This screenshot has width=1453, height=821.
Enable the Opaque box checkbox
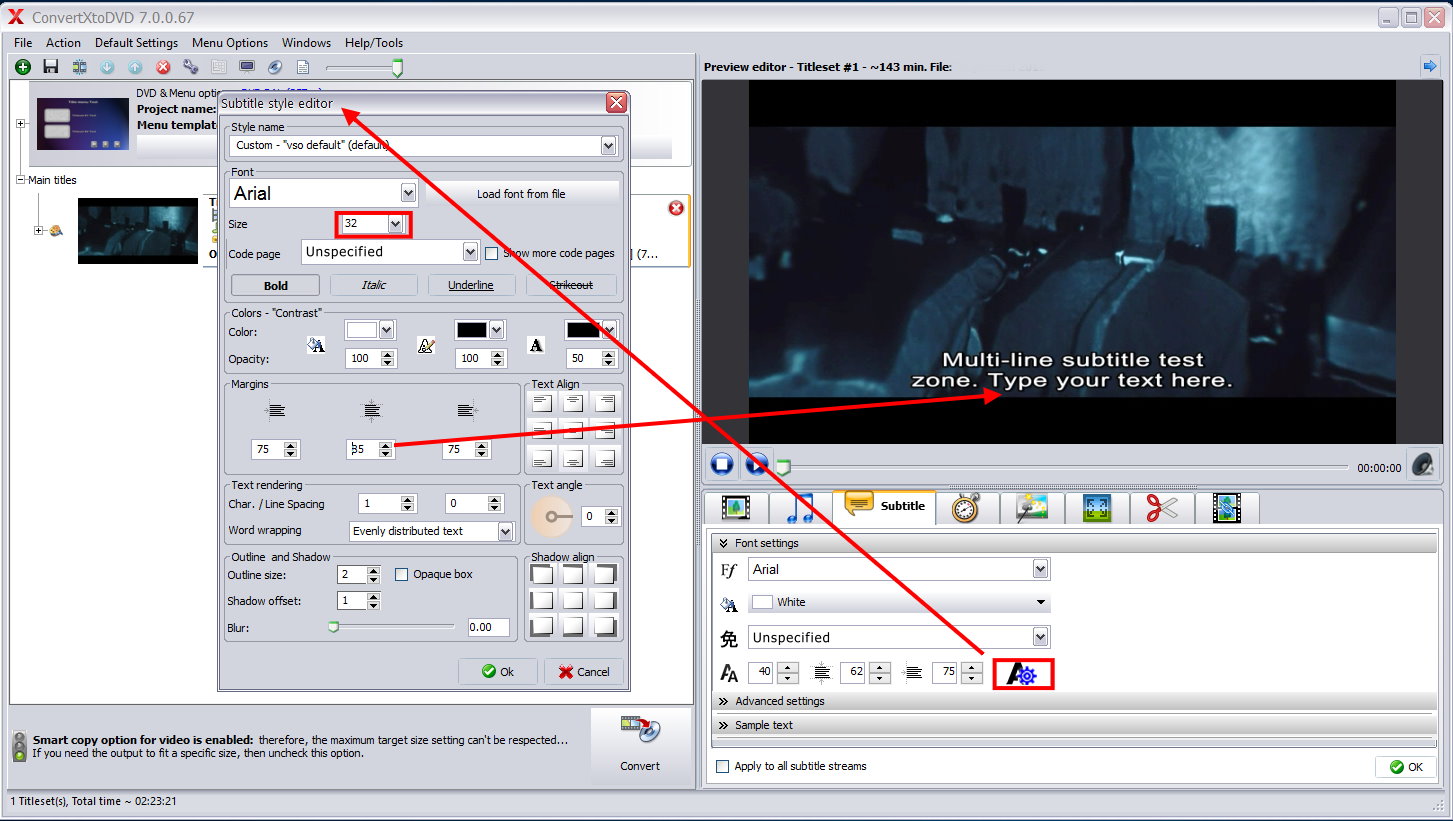click(401, 574)
